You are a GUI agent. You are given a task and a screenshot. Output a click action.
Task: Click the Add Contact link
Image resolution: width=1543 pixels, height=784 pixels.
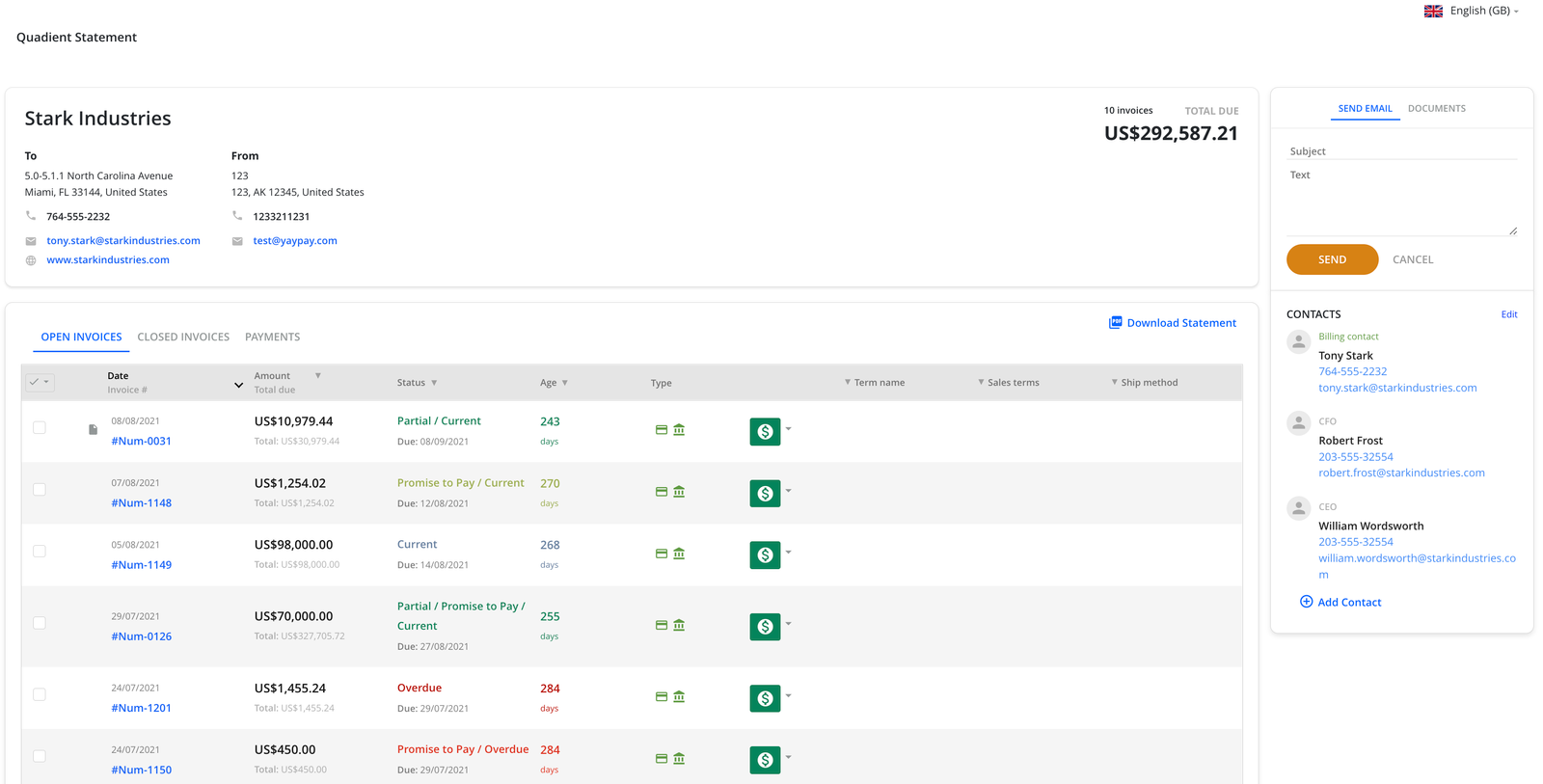pos(1349,602)
